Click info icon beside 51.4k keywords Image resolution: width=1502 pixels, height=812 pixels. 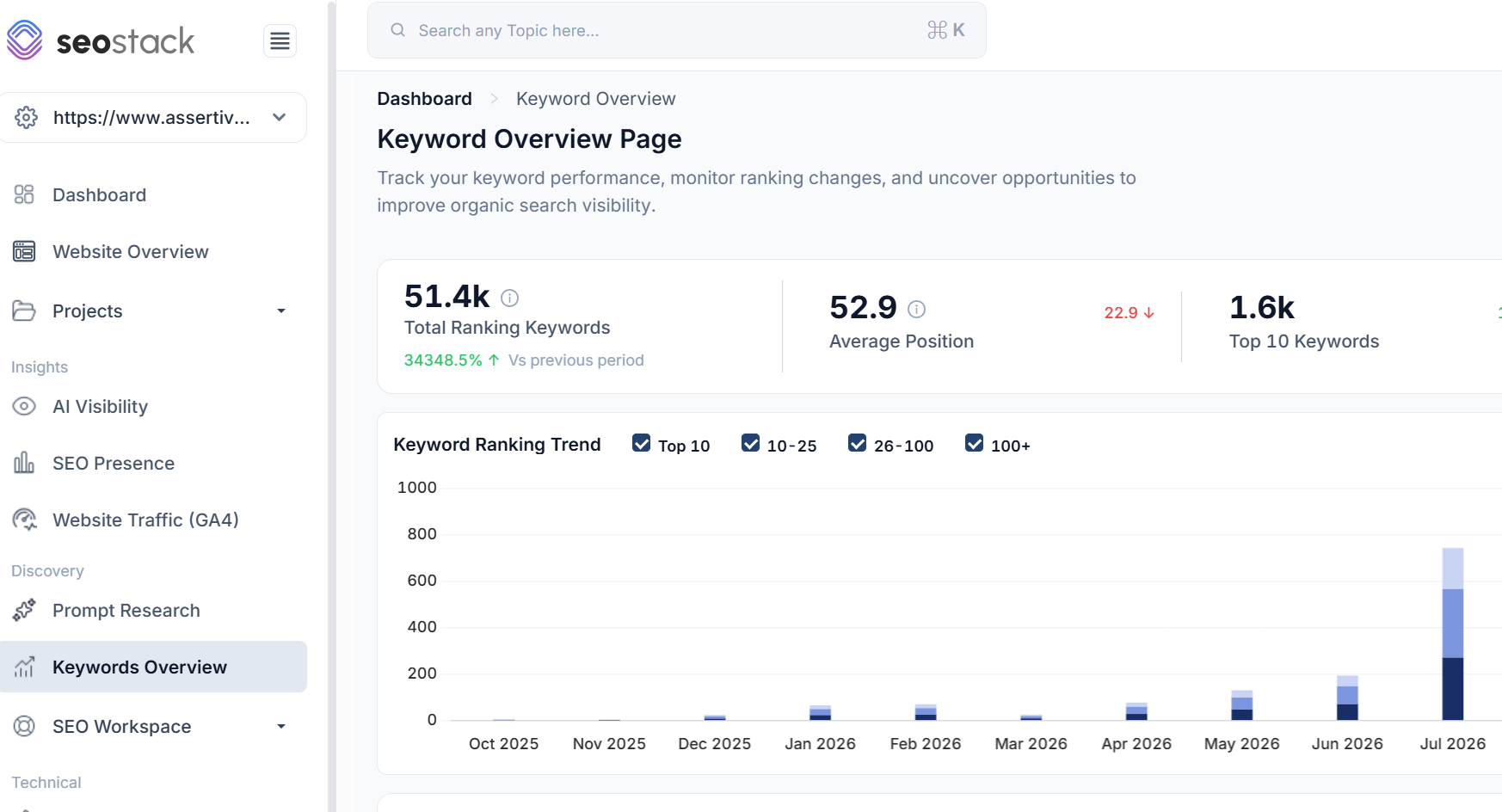(510, 298)
